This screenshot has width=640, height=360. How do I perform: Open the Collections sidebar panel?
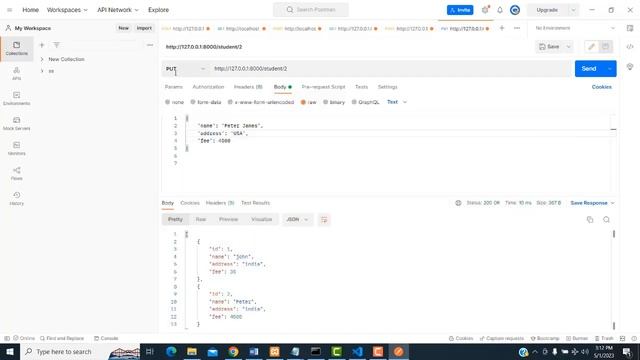coord(17,48)
